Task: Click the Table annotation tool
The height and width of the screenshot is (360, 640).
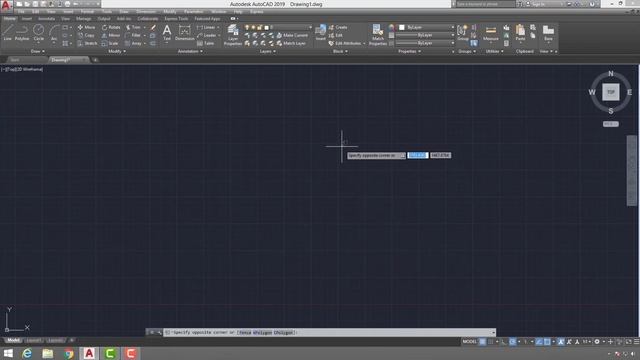Action: 206,43
